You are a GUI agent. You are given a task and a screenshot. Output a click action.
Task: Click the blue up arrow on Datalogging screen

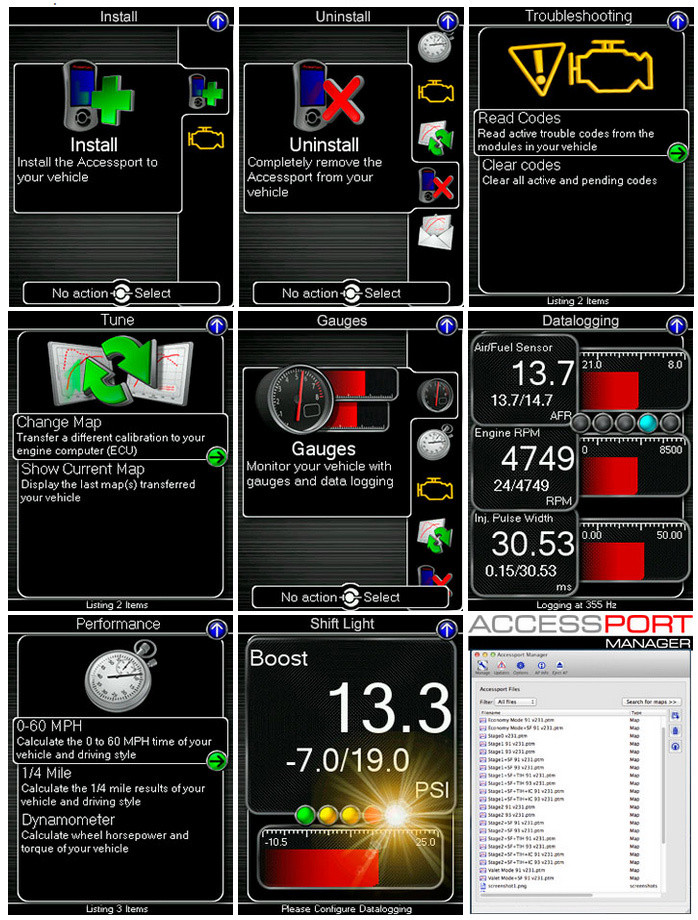[677, 325]
